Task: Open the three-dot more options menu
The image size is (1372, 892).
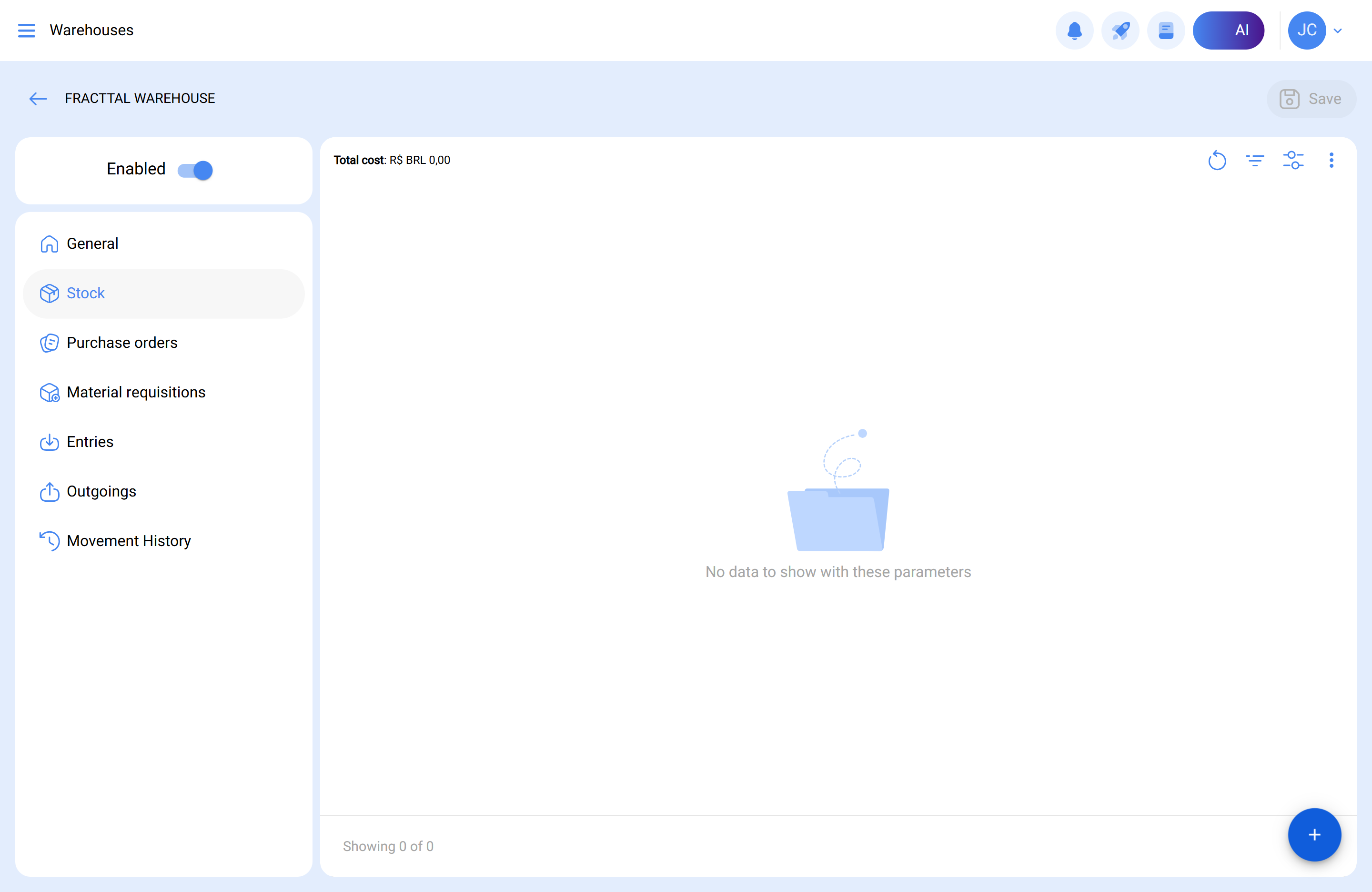Action: pyautogui.click(x=1331, y=160)
